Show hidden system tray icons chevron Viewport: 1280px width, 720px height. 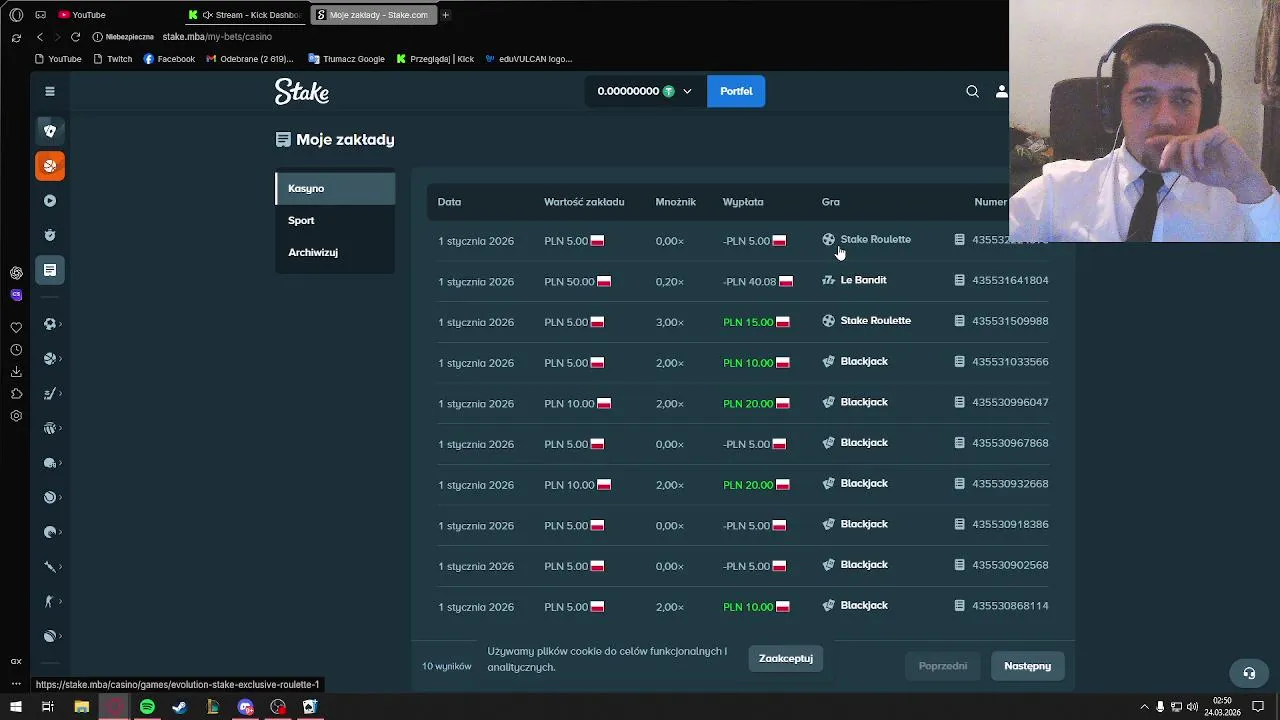coord(1144,707)
